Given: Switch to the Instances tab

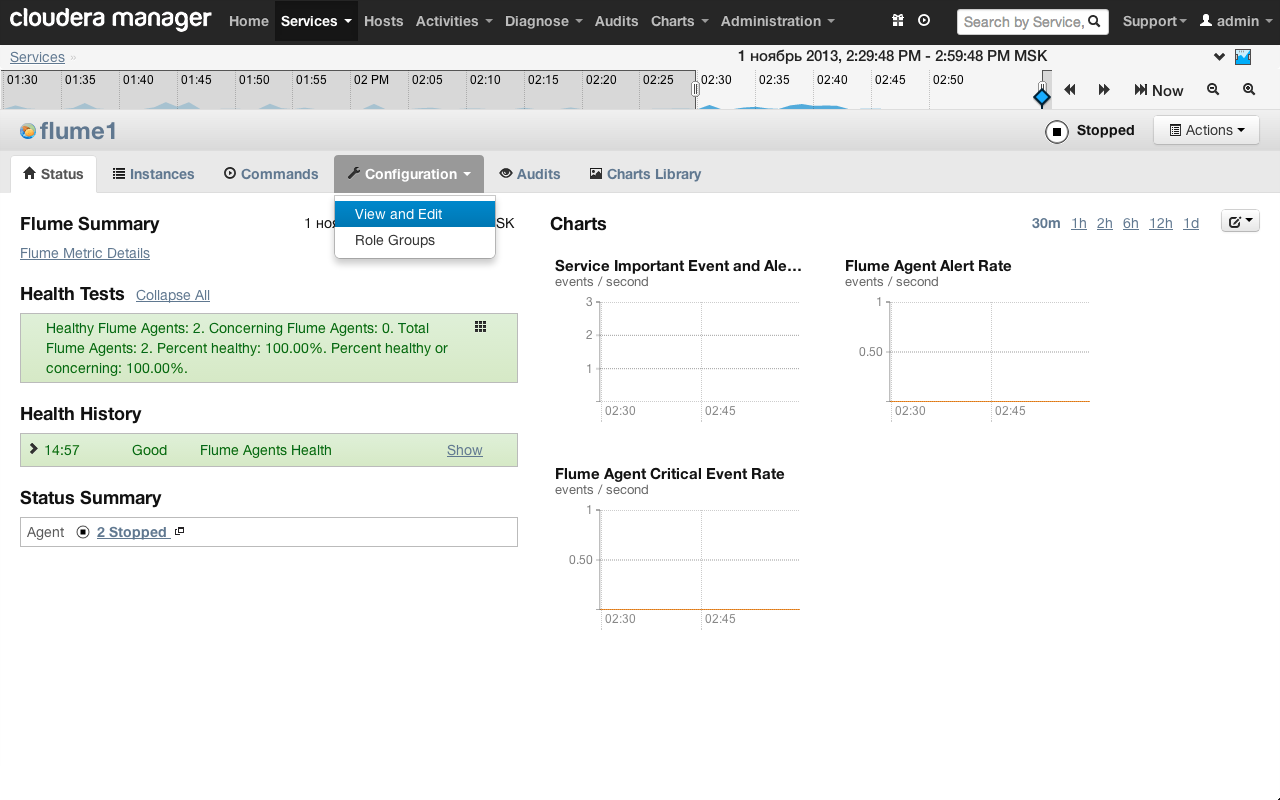Looking at the screenshot, I should pos(153,174).
